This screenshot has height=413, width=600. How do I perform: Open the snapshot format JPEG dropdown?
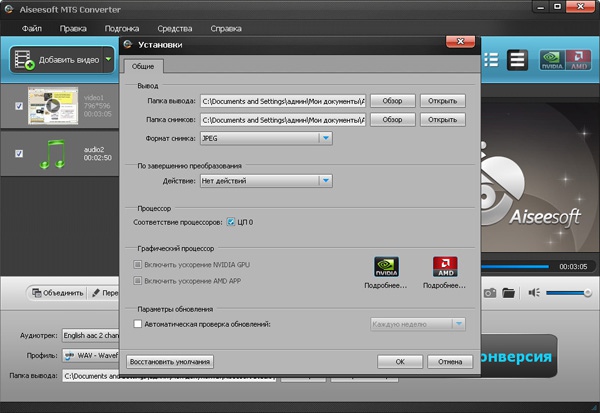click(x=266, y=138)
